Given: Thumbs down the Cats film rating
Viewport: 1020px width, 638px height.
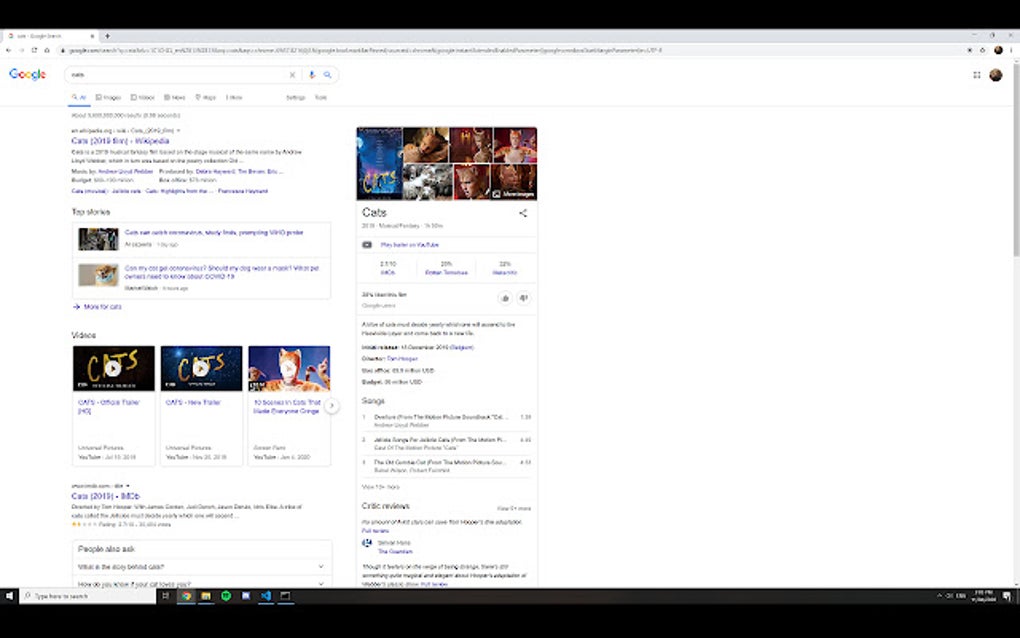Looking at the screenshot, I should pos(523,297).
